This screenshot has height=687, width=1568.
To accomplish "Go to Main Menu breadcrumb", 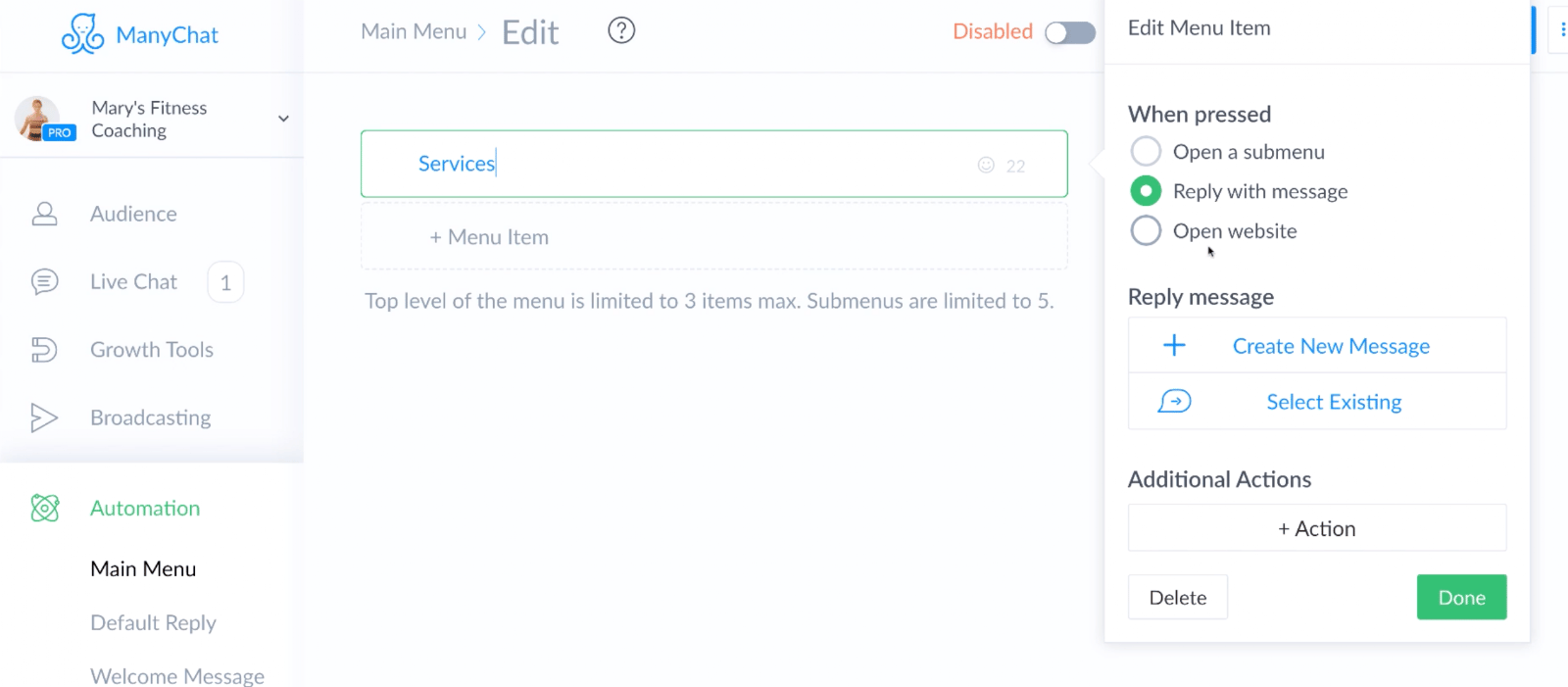I will (x=414, y=31).
